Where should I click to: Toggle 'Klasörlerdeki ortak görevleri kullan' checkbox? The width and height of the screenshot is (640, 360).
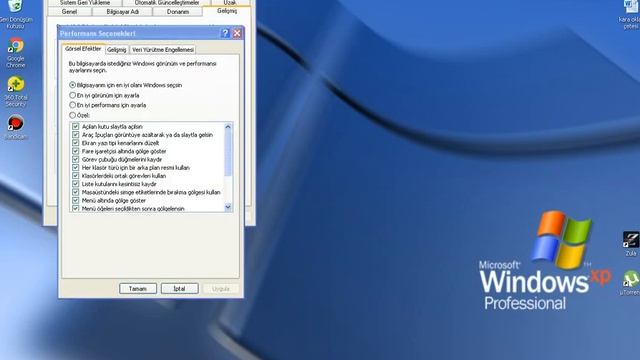(76, 176)
